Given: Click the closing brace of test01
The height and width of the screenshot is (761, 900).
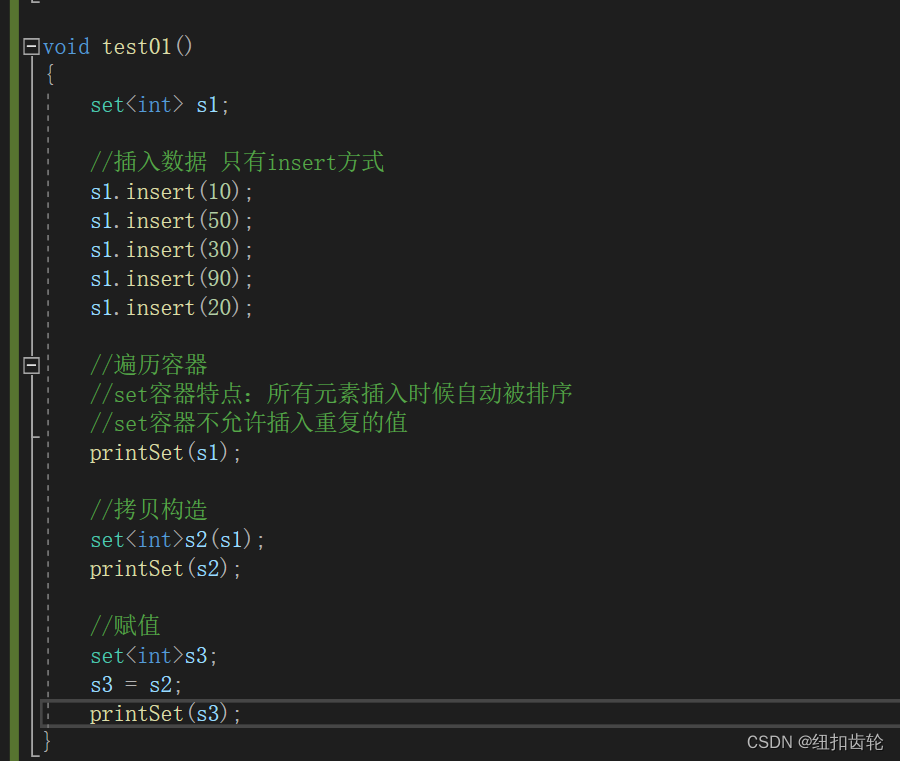Looking at the screenshot, I should pyautogui.click(x=47, y=741).
